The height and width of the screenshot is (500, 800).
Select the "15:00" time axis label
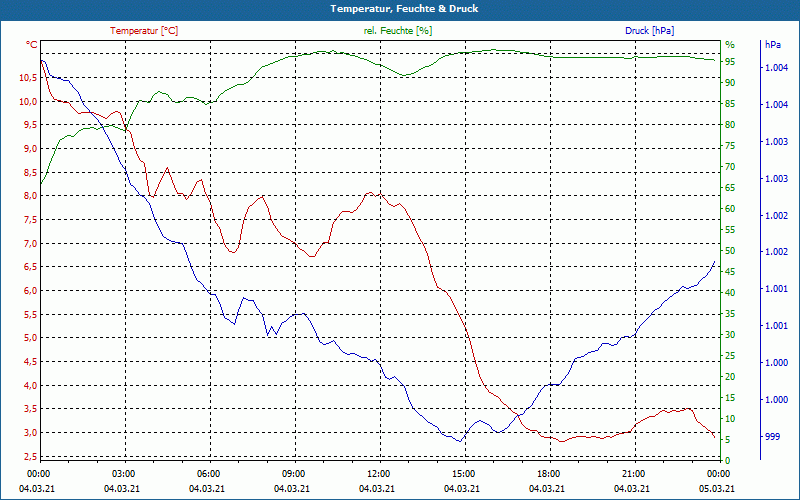(x=465, y=474)
